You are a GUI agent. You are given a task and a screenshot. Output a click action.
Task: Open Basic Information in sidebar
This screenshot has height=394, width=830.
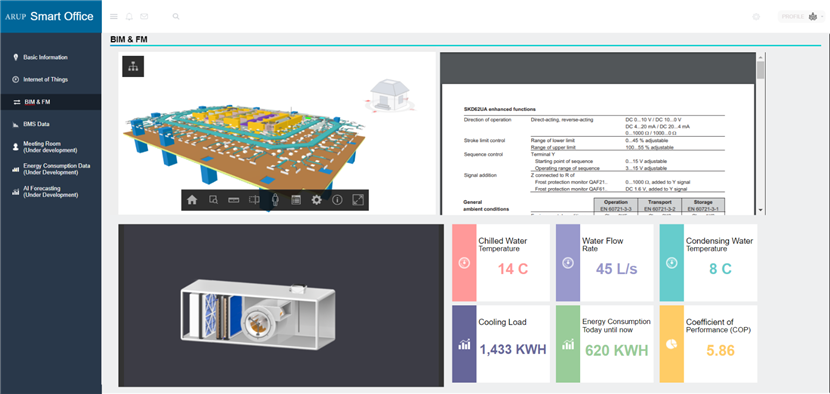(45, 57)
